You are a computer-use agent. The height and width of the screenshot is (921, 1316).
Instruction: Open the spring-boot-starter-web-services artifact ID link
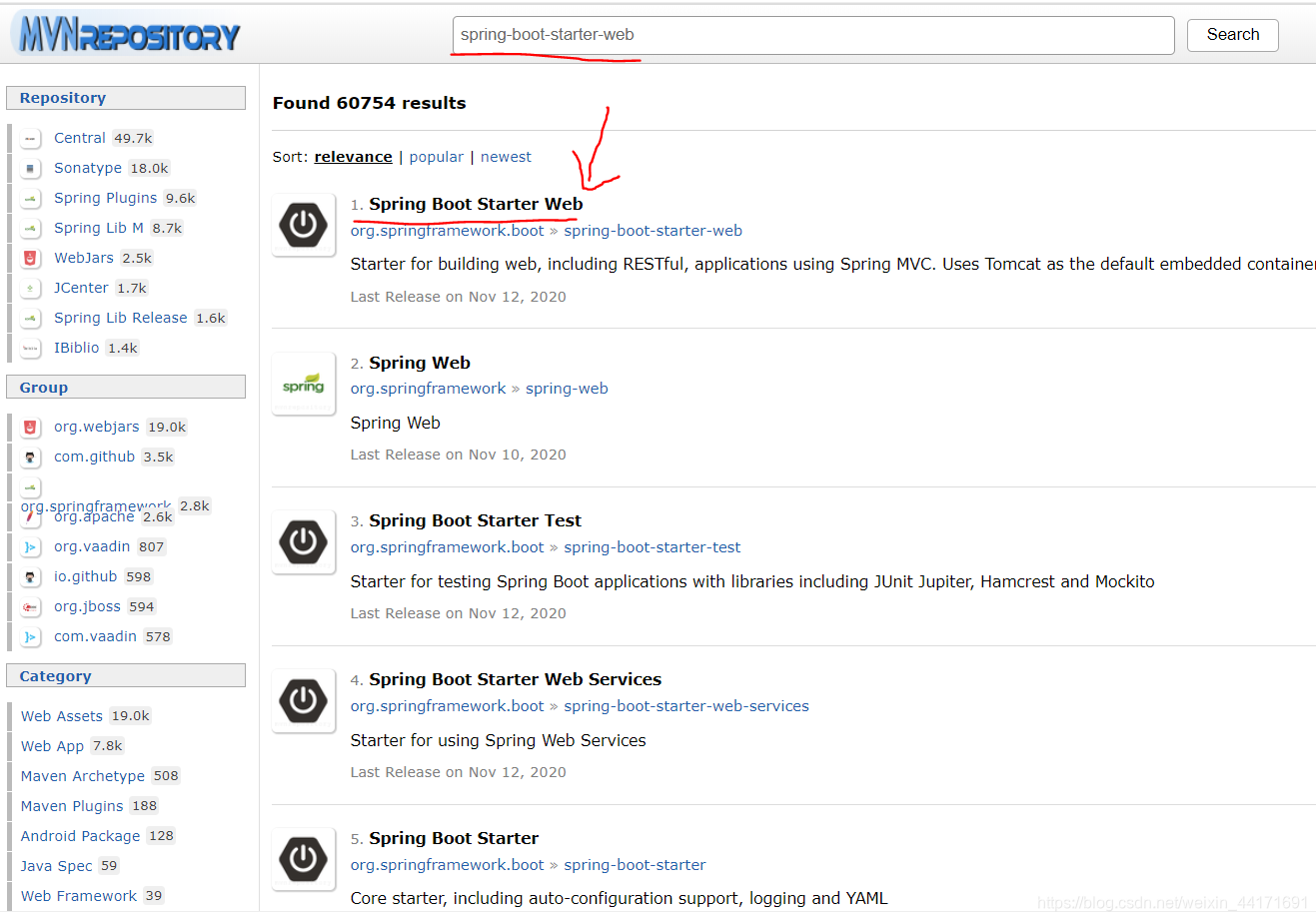coord(686,706)
